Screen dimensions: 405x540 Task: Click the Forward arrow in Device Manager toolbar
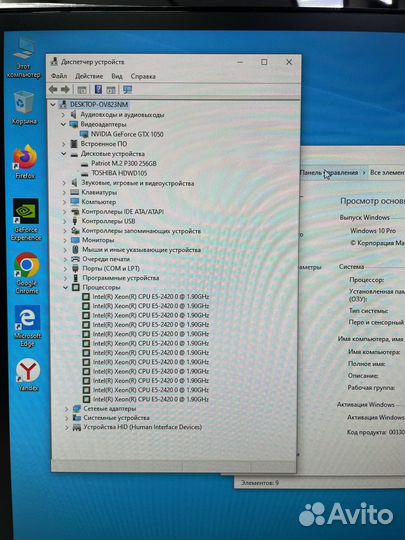point(65,90)
